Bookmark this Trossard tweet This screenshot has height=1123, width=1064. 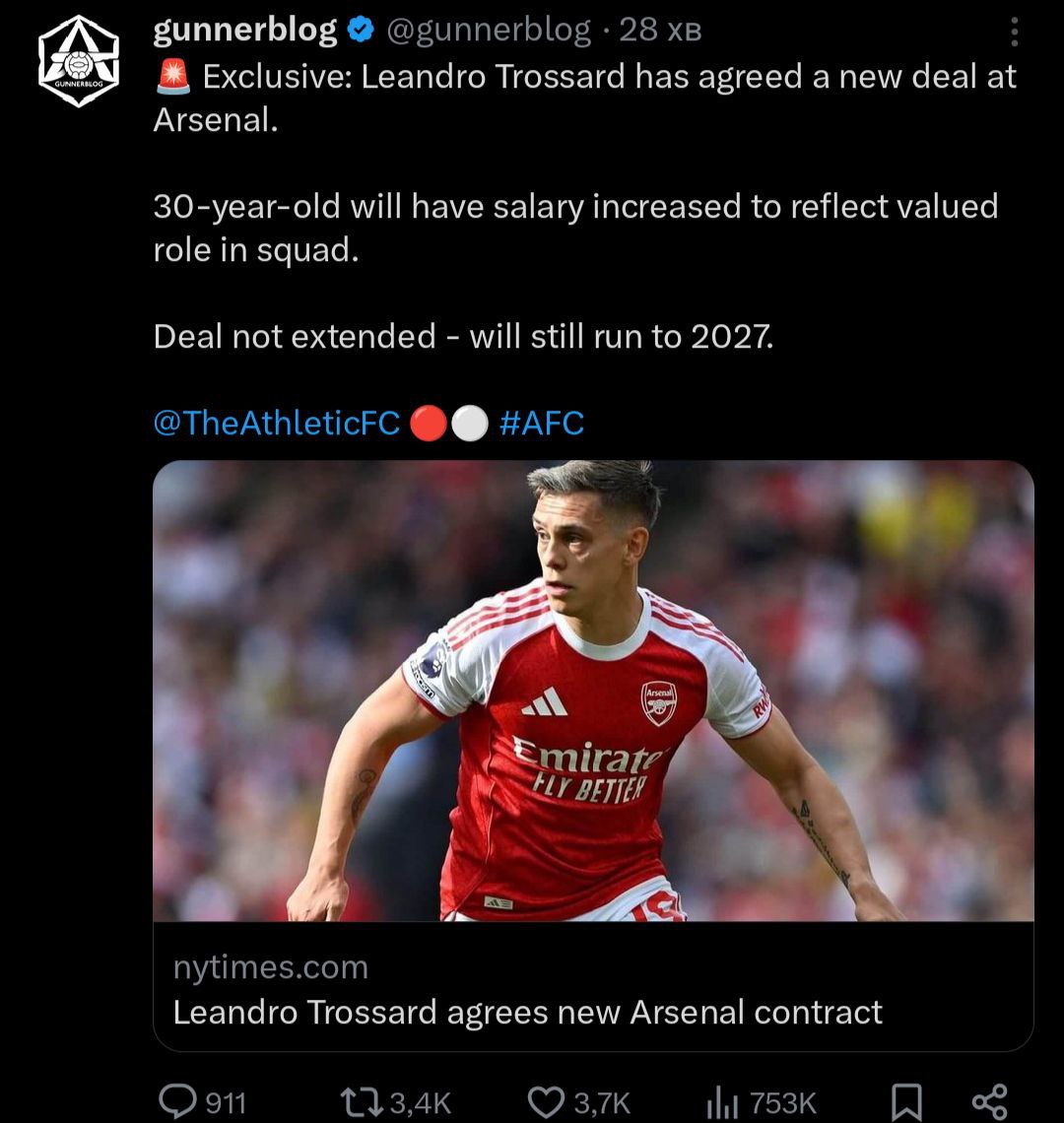906,1101
